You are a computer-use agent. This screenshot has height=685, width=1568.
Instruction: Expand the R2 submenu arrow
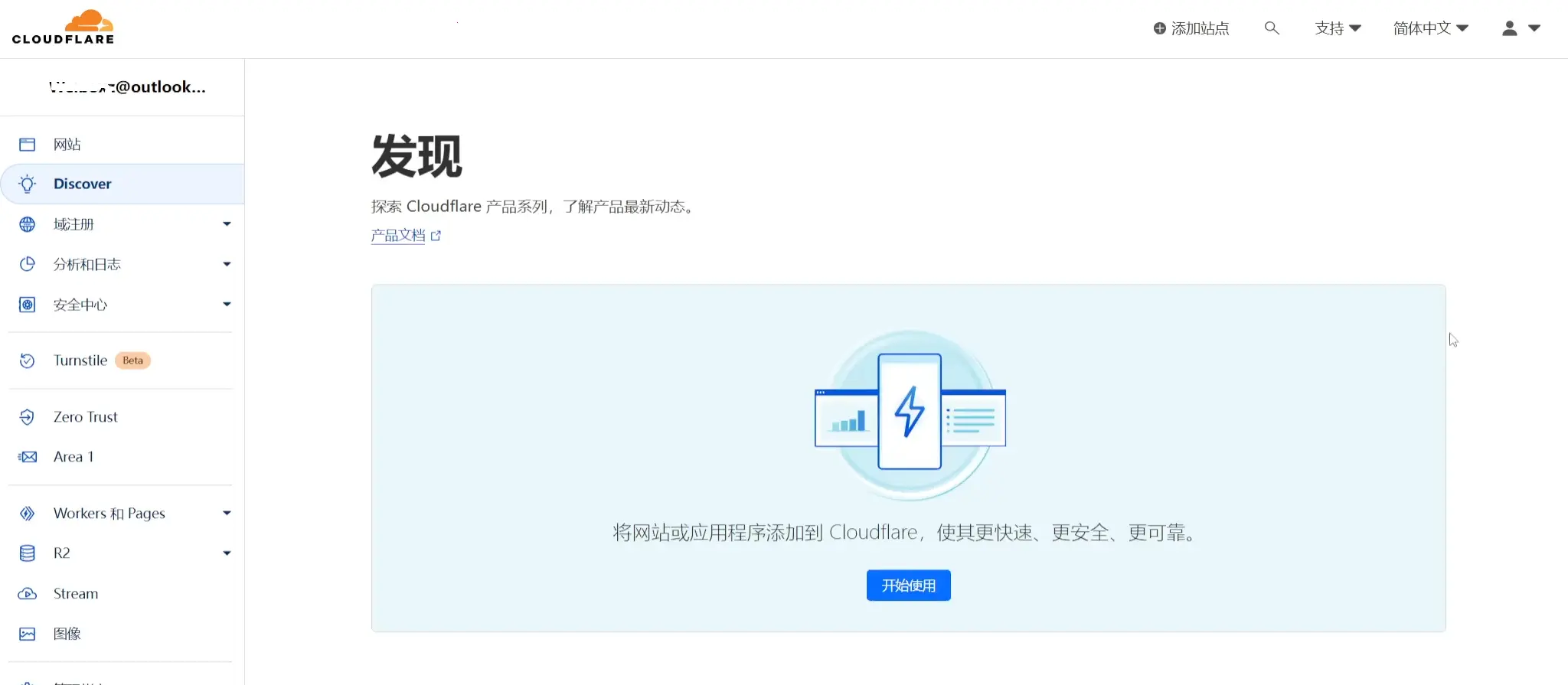(227, 553)
